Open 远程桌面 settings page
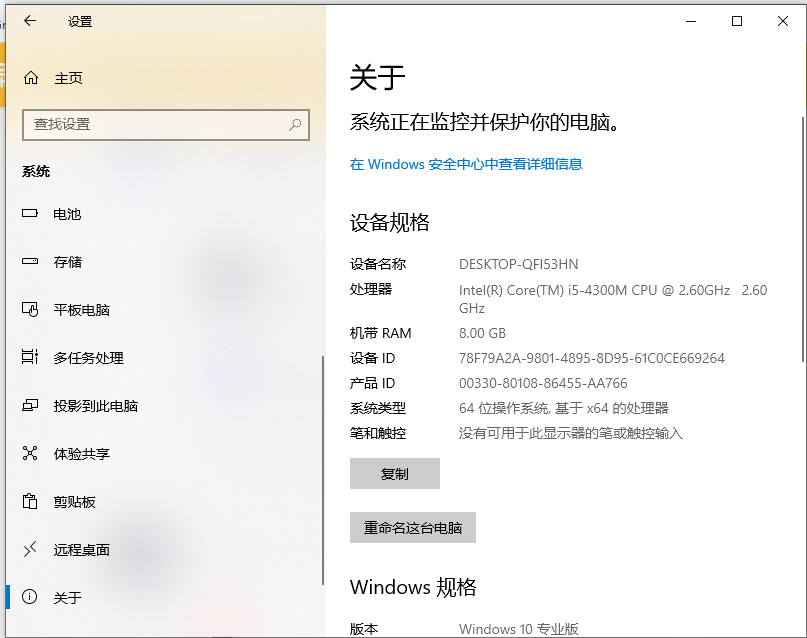 pos(81,550)
